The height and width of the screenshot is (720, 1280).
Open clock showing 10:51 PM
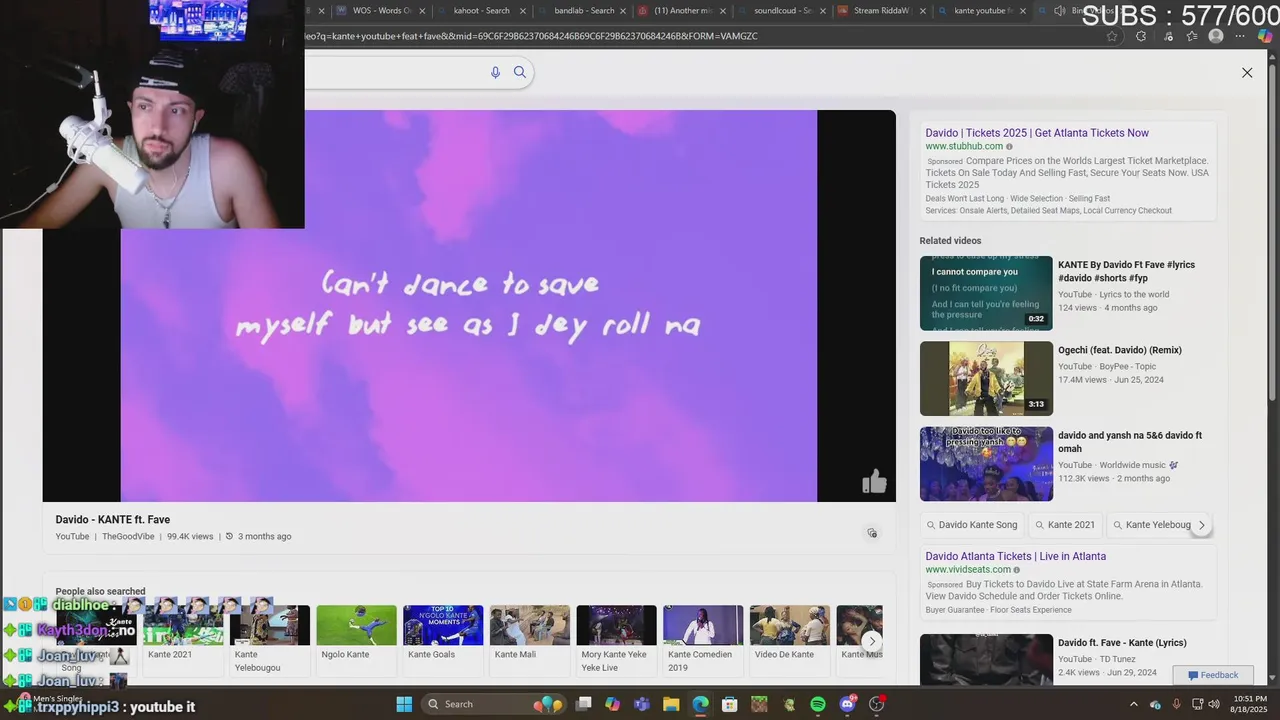tap(1250, 704)
